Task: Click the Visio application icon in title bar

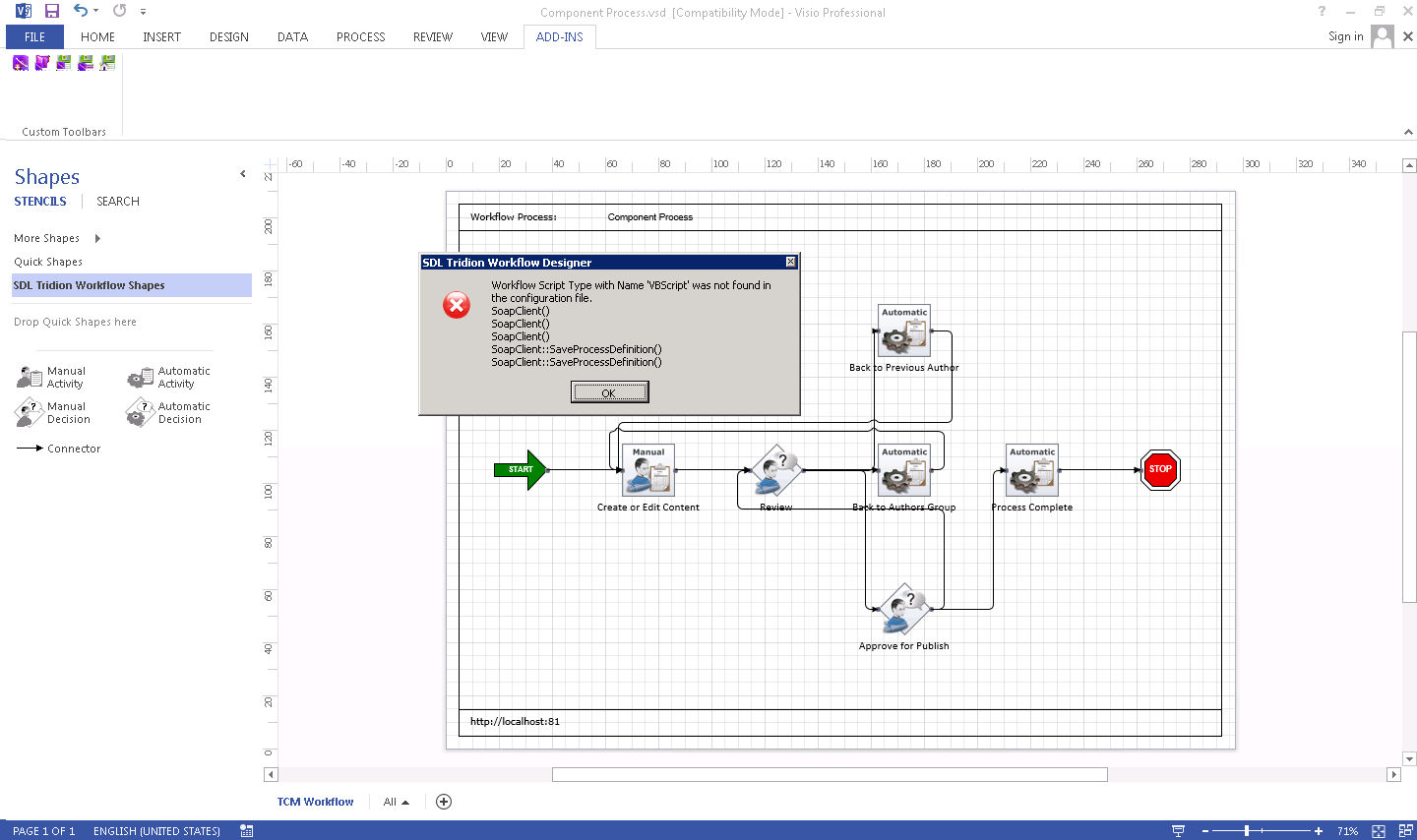Action: pos(23,11)
